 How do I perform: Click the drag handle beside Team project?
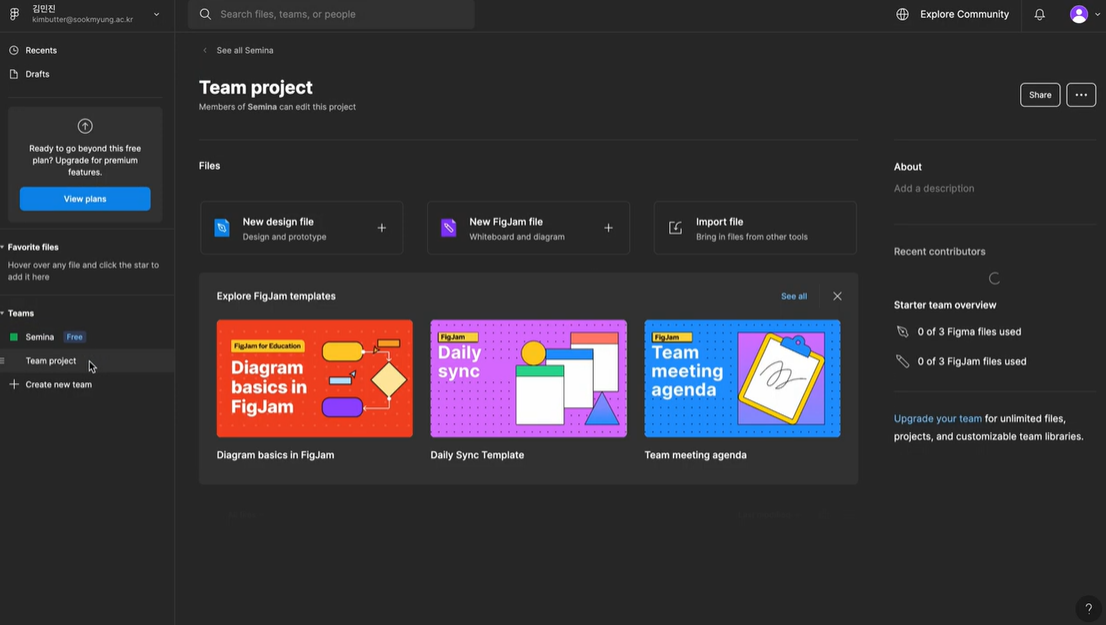click(3, 360)
